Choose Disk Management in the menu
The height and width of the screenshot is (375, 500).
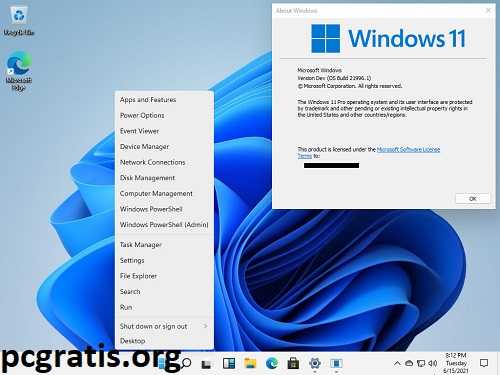(x=165, y=178)
